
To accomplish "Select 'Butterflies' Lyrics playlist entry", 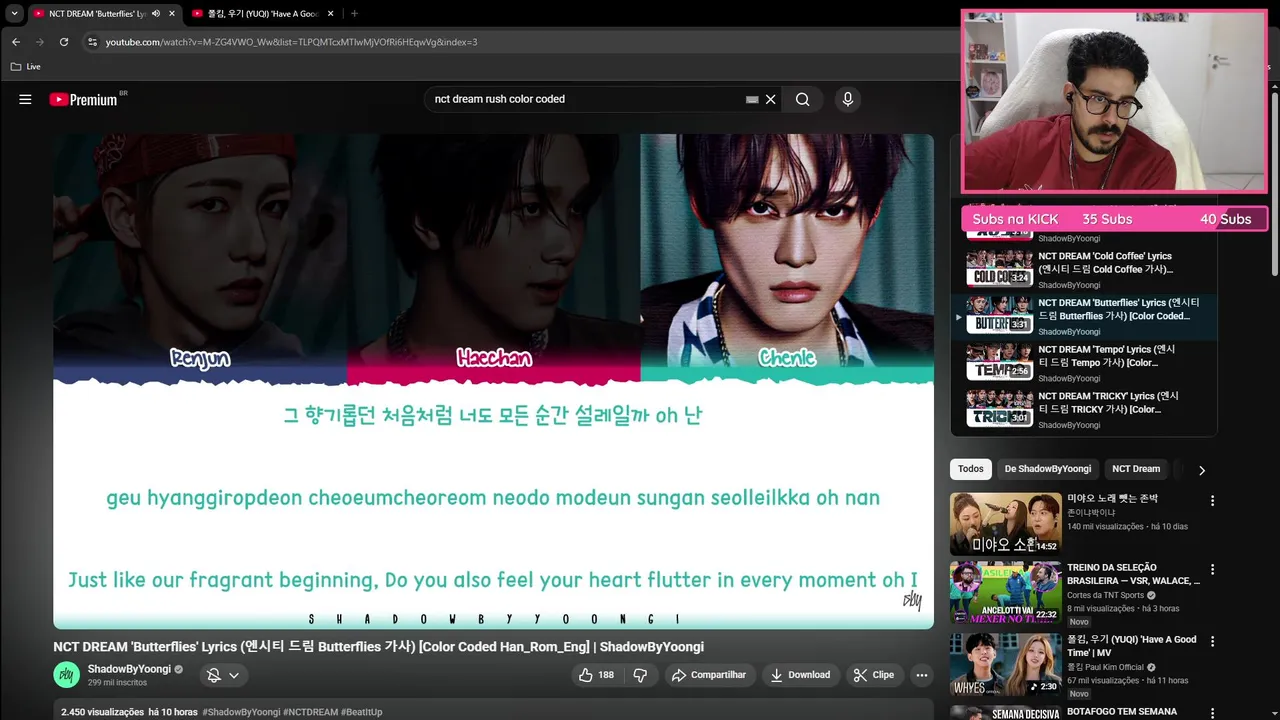I will [1084, 316].
